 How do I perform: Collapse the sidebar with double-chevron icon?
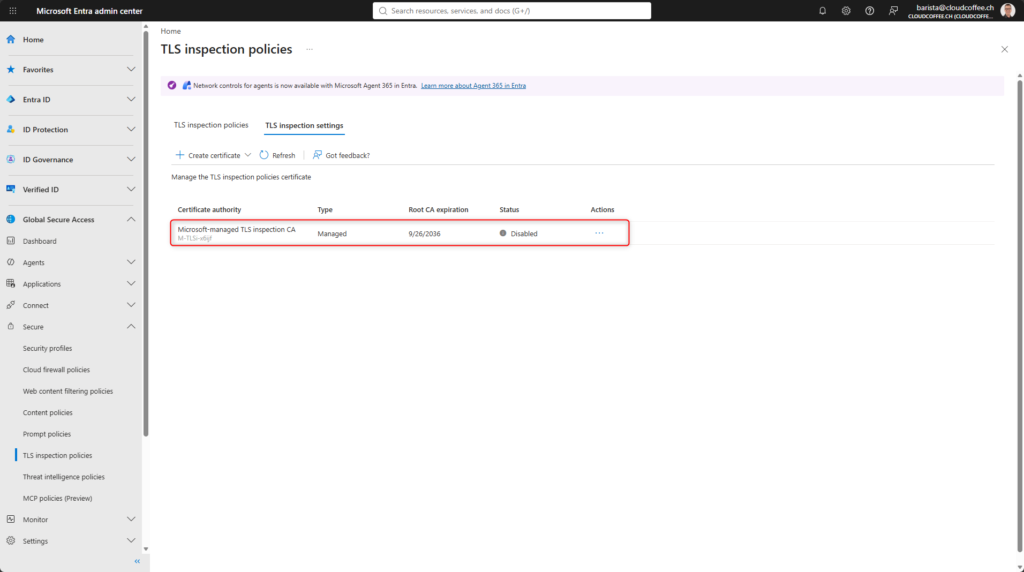[x=137, y=562]
